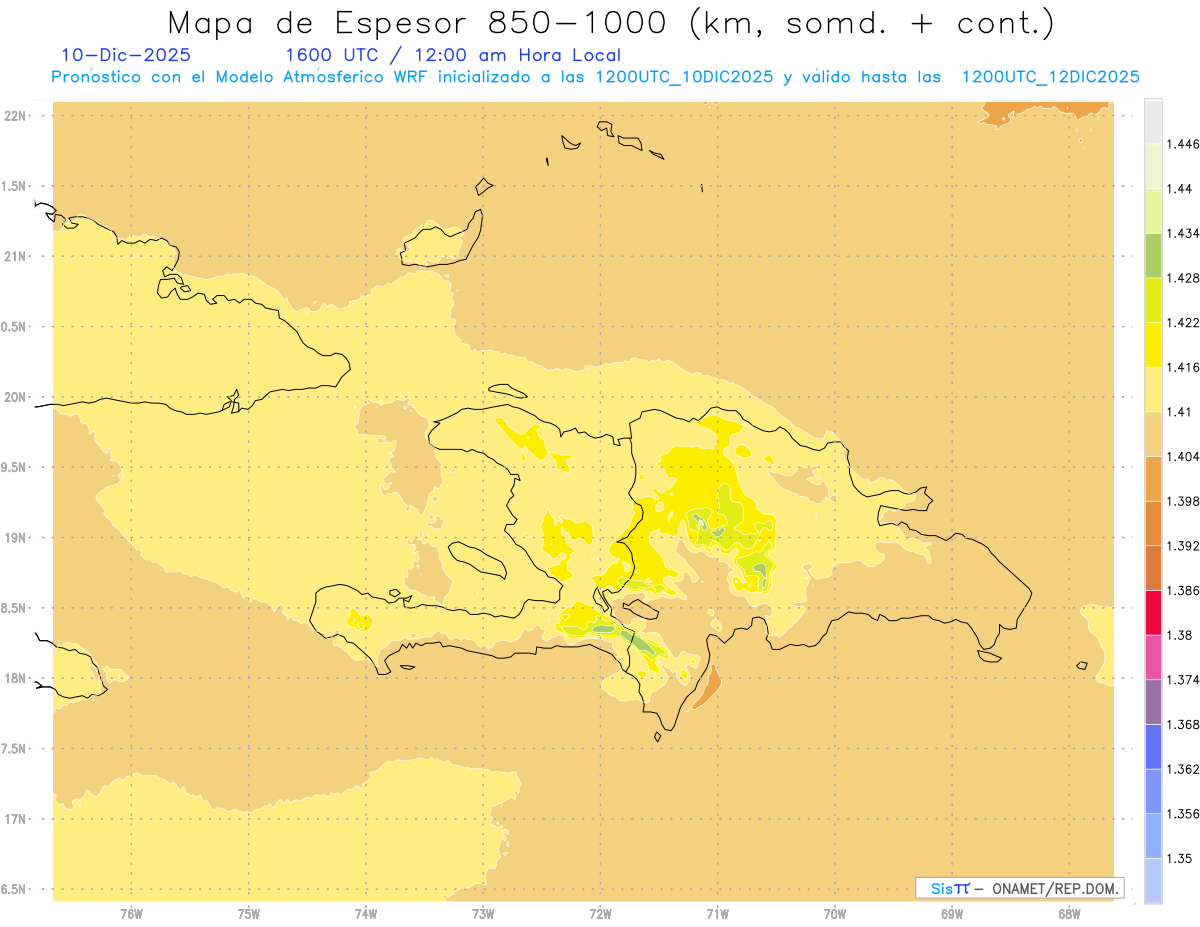Select the legend value '1.398'

point(1184,501)
